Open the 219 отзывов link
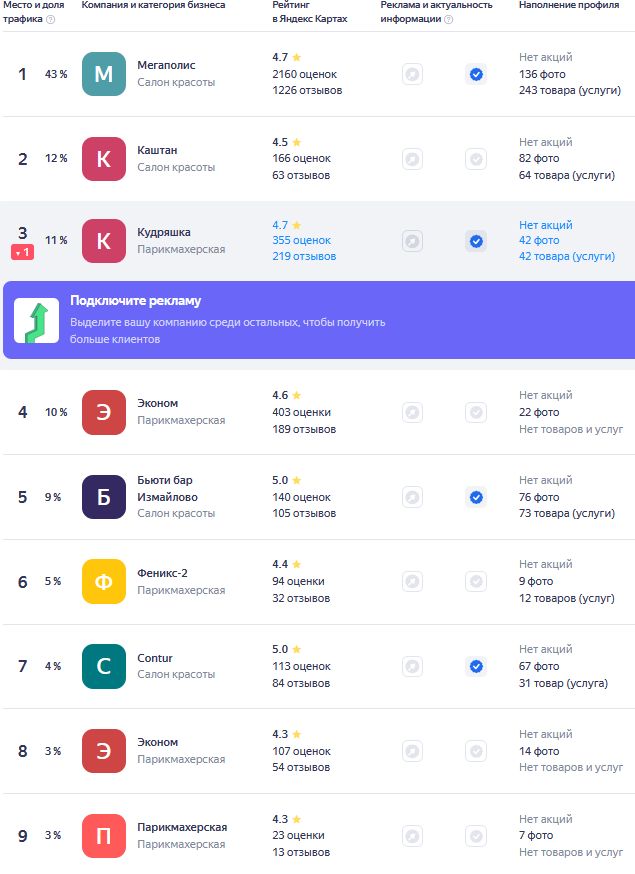635x874 pixels. tap(304, 256)
